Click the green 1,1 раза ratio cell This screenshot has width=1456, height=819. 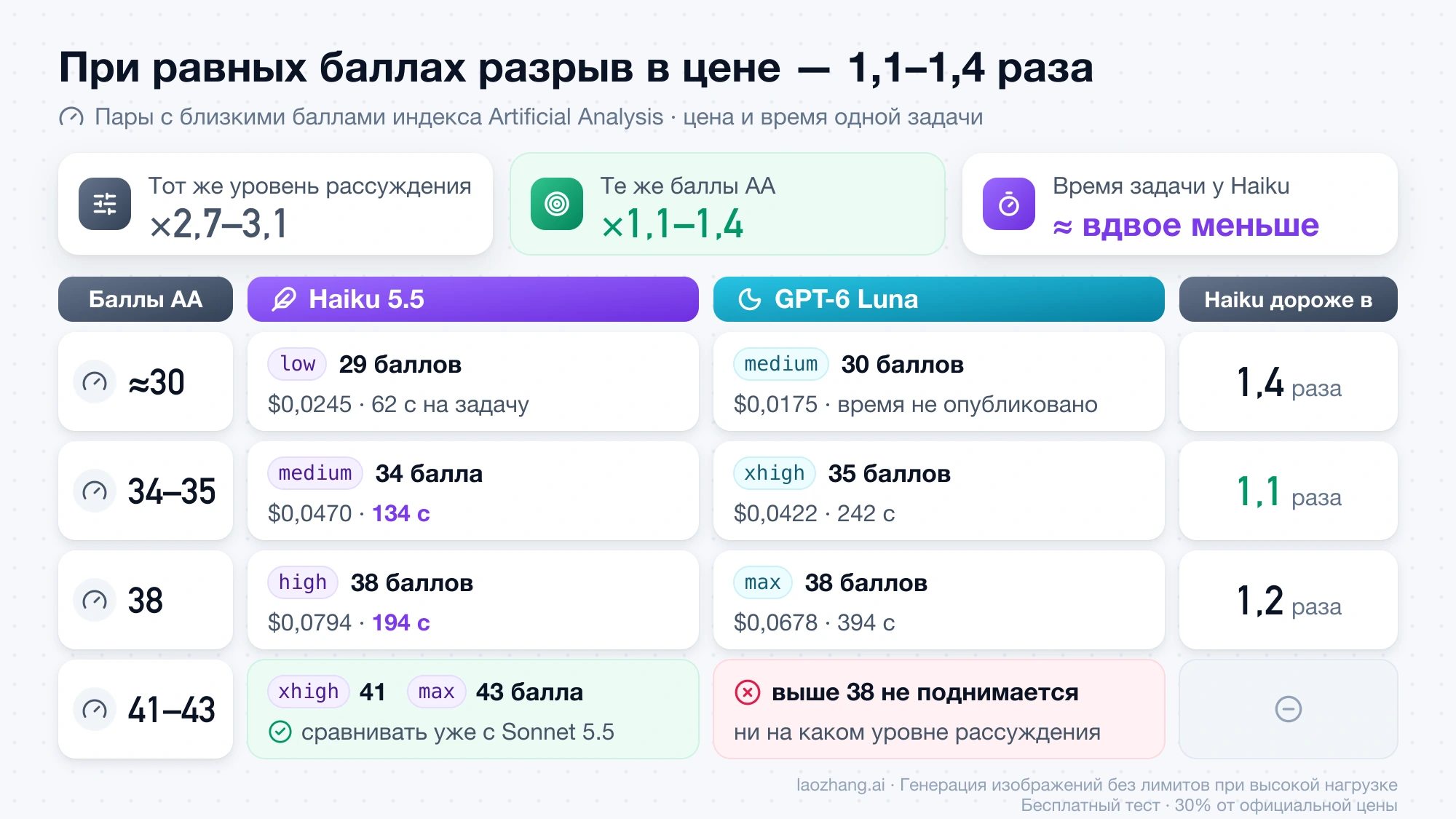tap(1289, 491)
